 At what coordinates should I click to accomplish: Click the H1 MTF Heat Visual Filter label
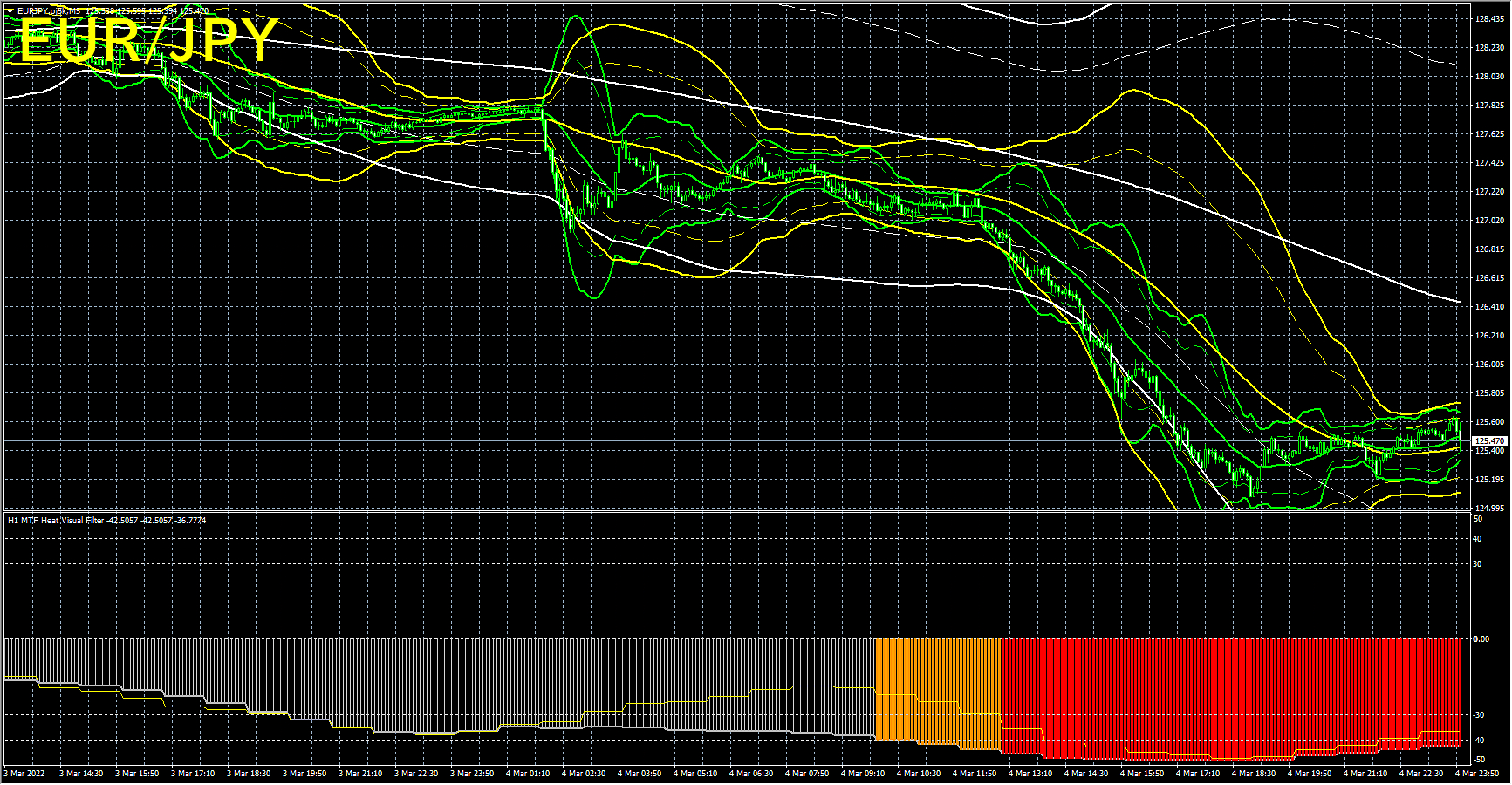(107, 521)
